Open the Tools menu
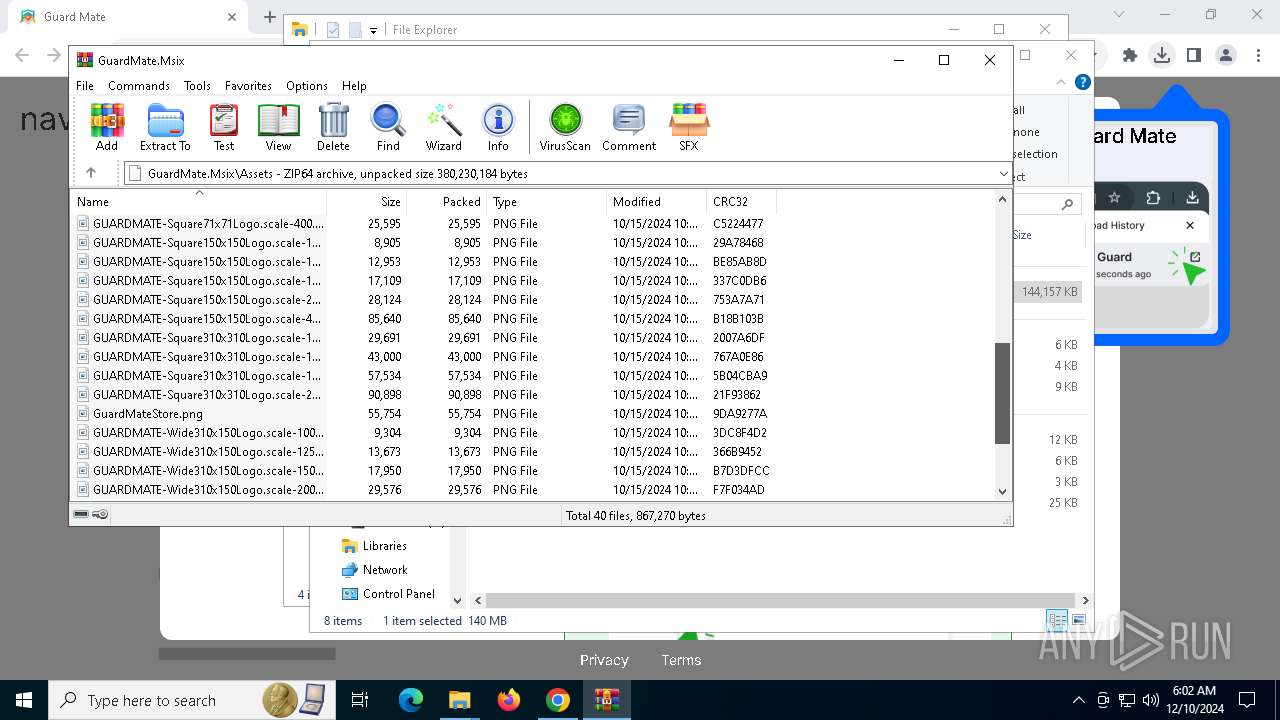Image resolution: width=1280 pixels, height=720 pixels. pos(197,86)
